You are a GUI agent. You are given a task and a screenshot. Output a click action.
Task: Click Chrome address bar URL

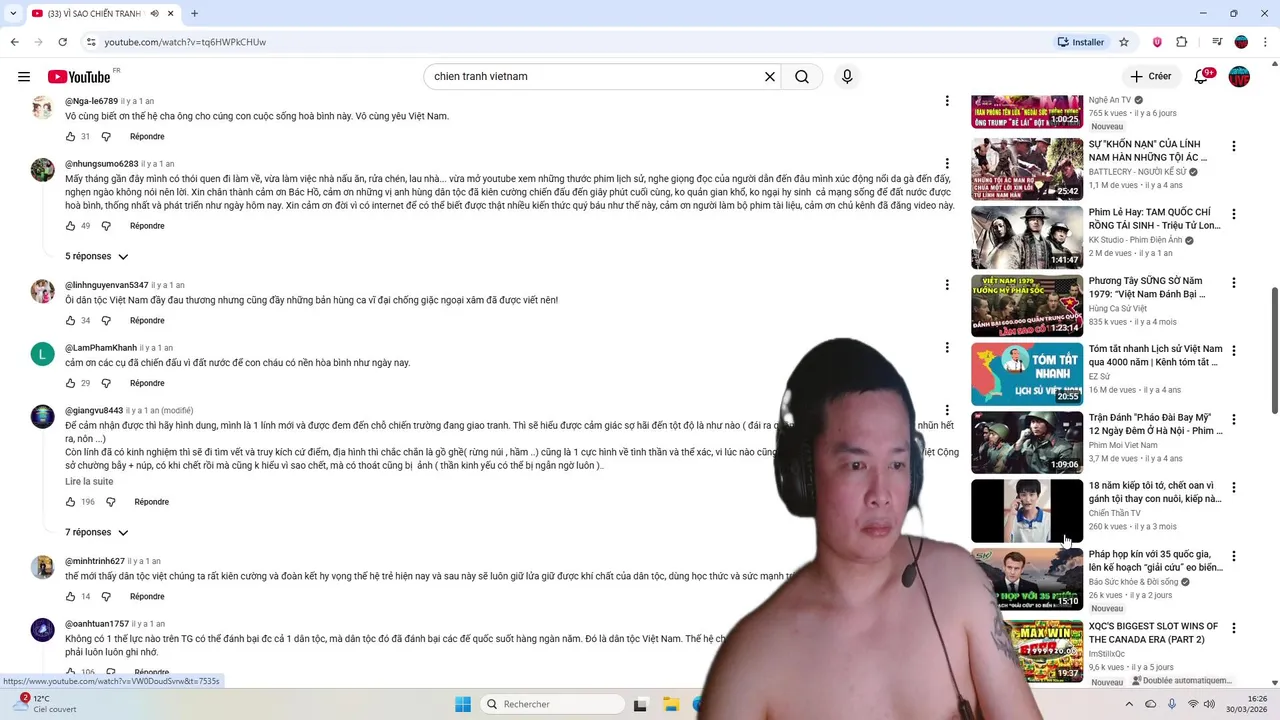[x=185, y=42]
